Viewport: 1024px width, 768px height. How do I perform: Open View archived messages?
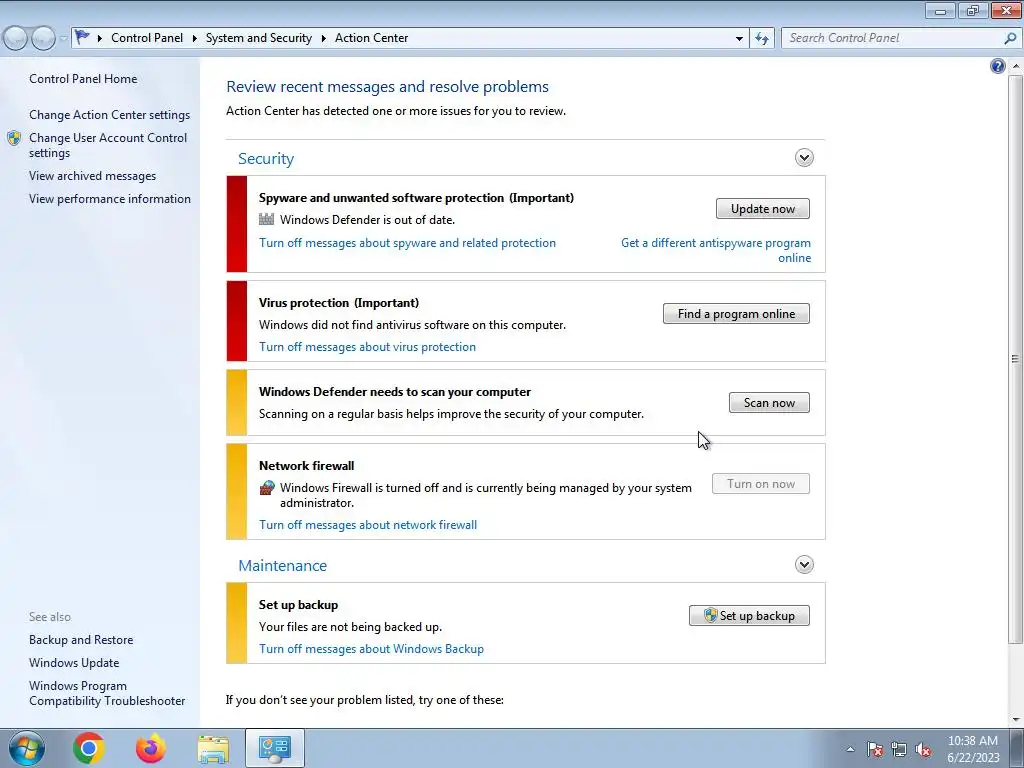(x=92, y=176)
